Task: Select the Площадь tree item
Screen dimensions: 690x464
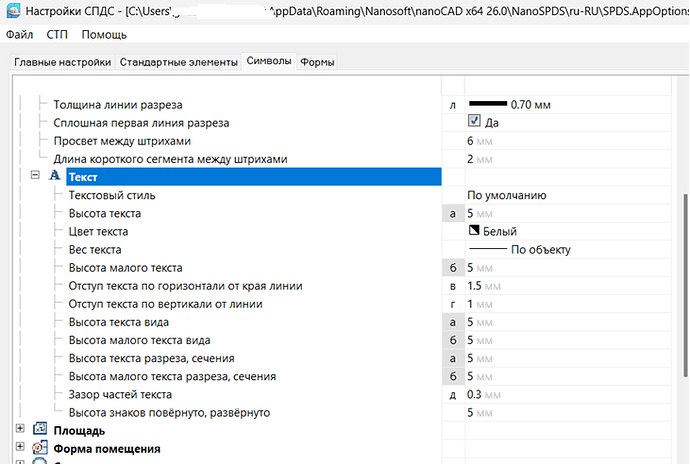Action: pos(79,431)
